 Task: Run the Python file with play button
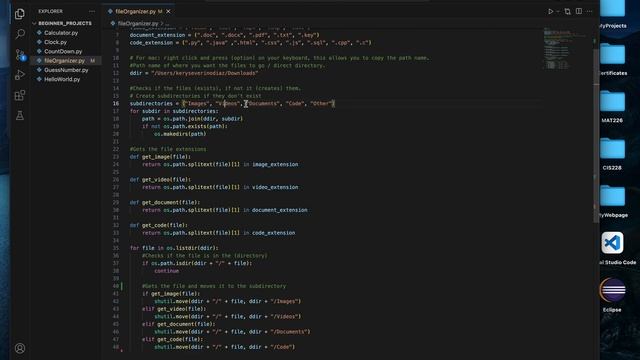click(x=551, y=11)
